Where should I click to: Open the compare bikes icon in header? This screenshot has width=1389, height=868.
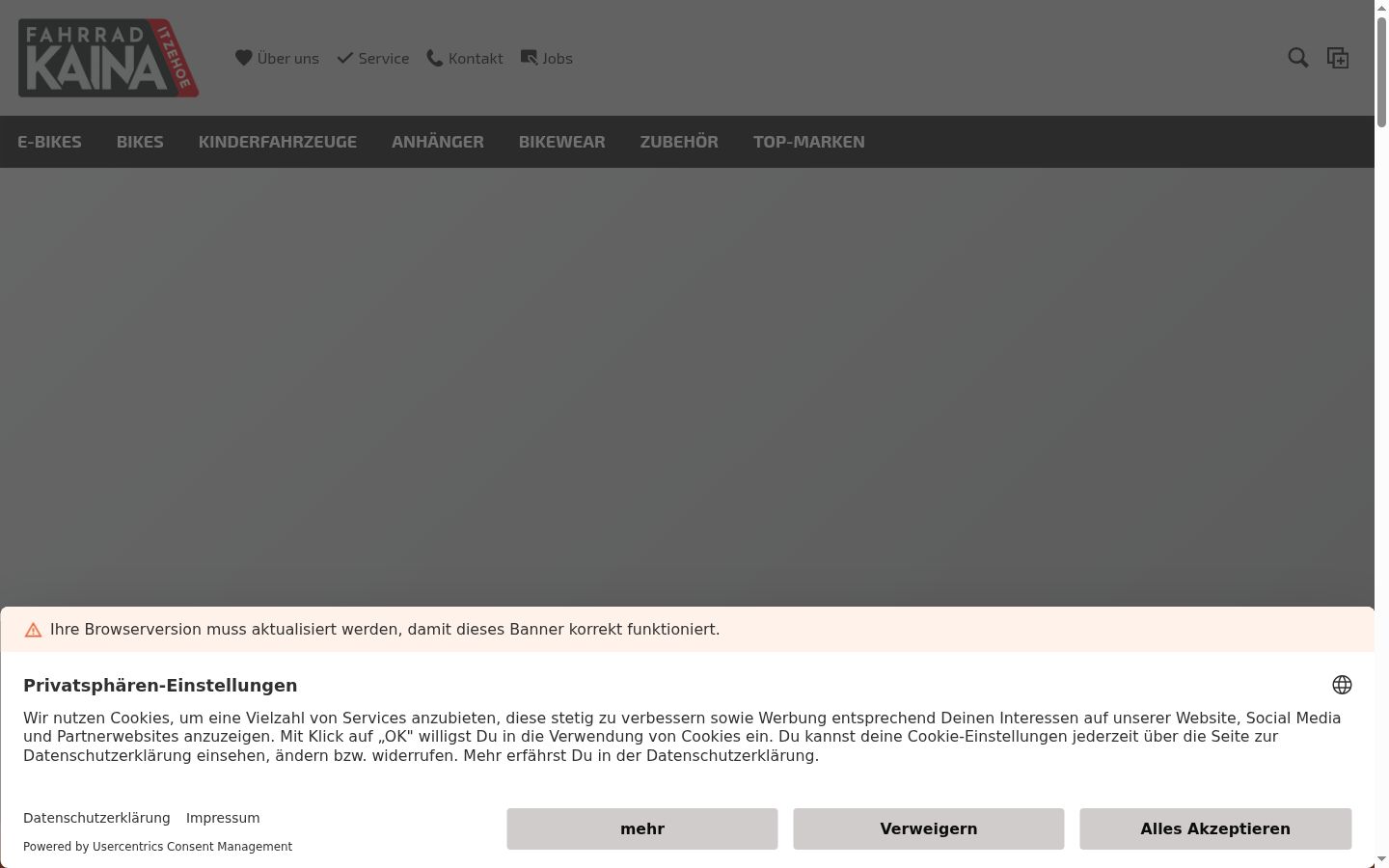pos(1338,58)
